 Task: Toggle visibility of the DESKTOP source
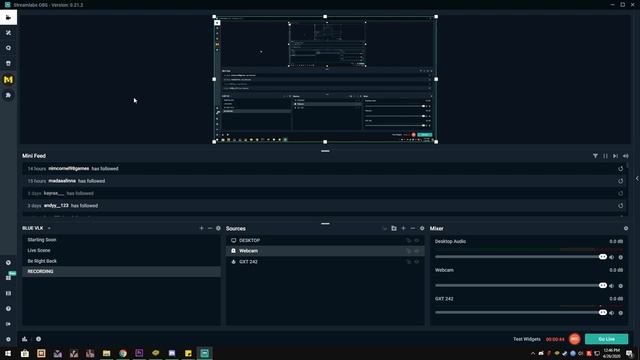(x=417, y=240)
